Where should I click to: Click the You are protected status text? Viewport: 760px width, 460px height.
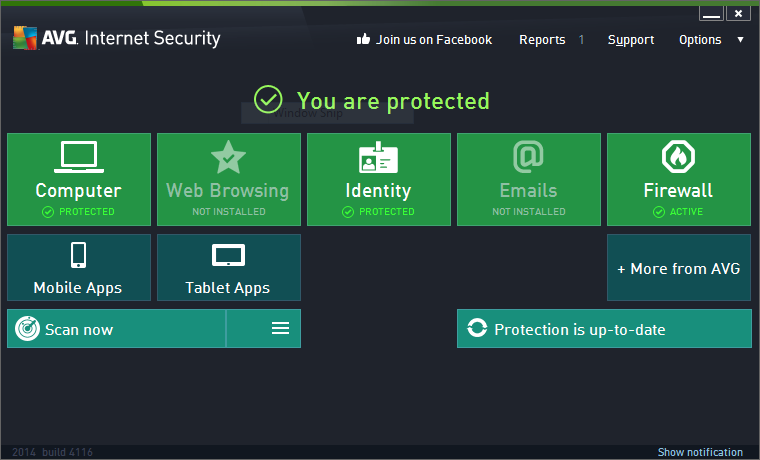click(393, 101)
